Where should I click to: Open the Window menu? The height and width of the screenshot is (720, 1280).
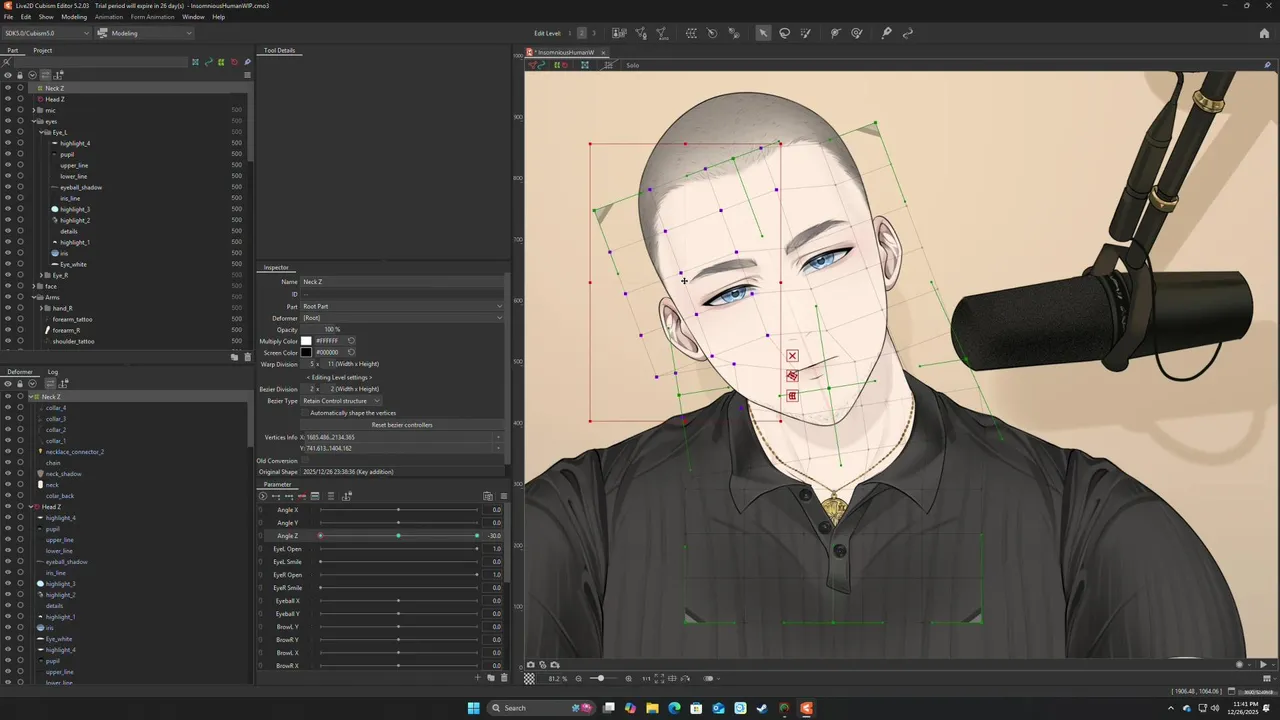193,17
